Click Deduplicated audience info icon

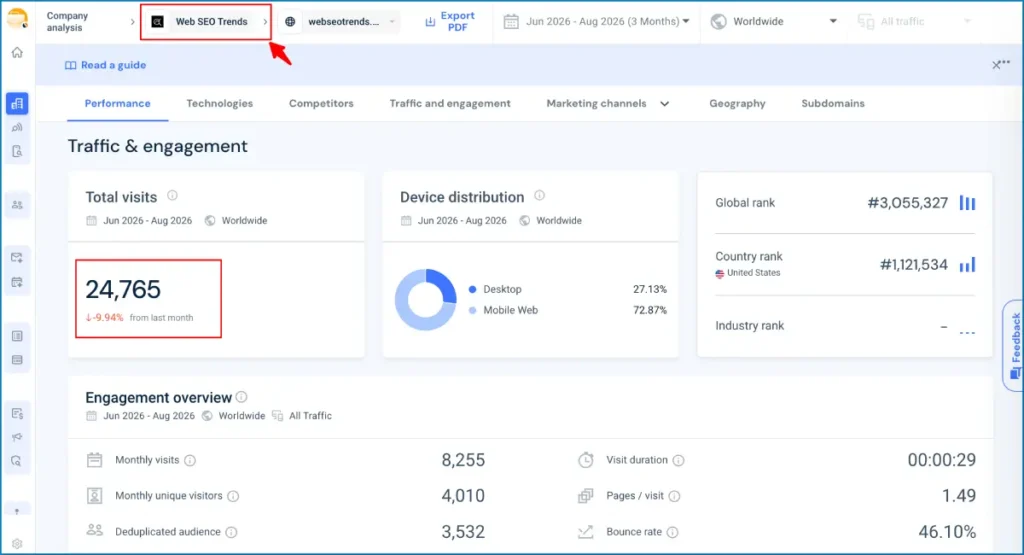tap(231, 532)
